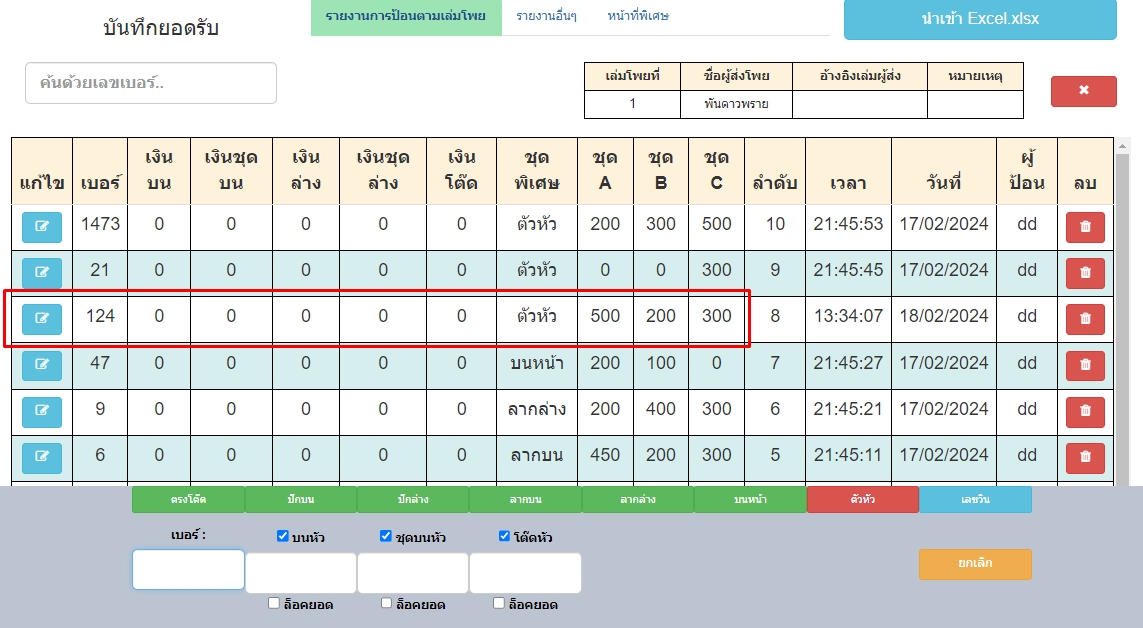Click the edit icon for number 124
Viewport: 1143px width, 628px height.
[42, 319]
